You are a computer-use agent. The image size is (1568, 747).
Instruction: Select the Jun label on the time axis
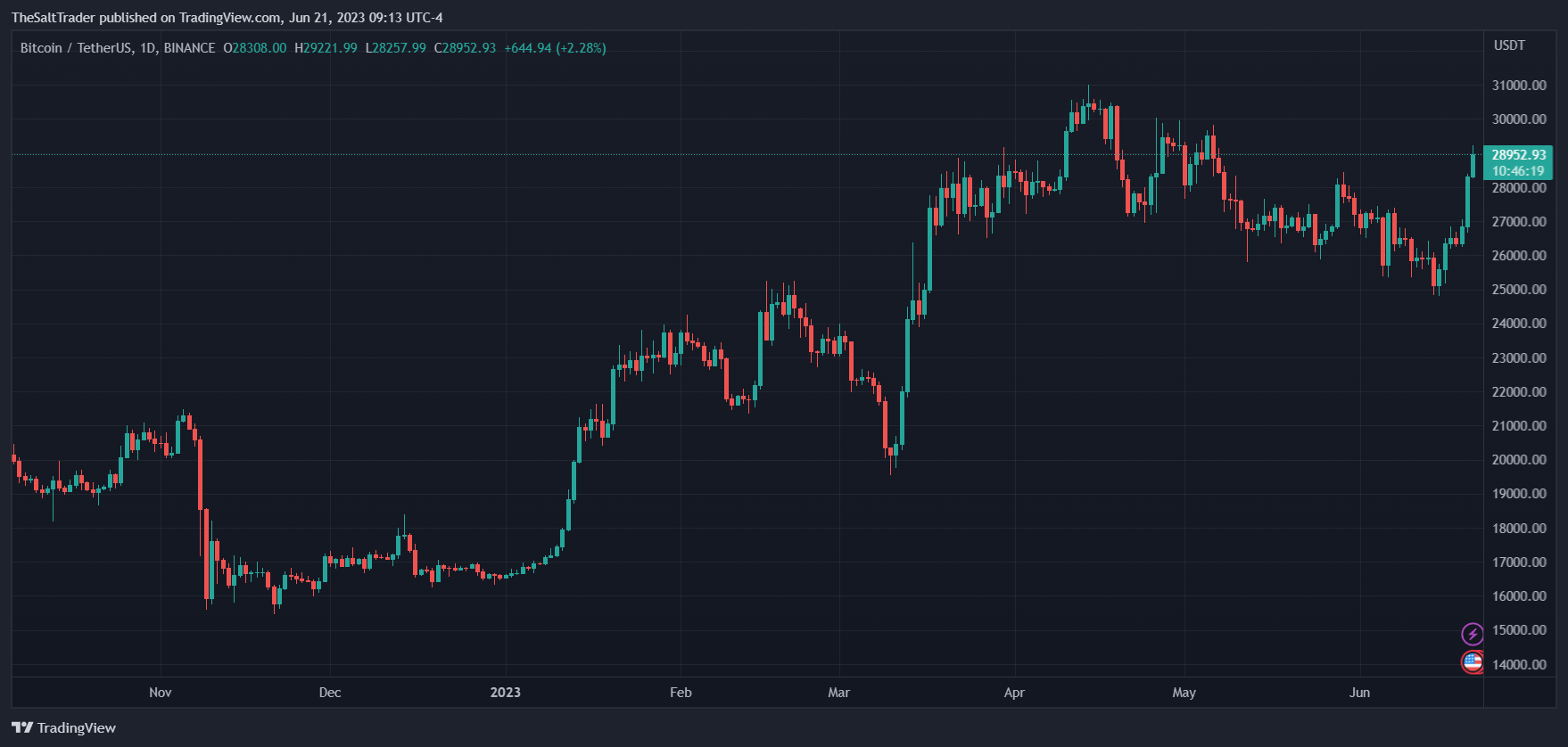(x=1359, y=693)
